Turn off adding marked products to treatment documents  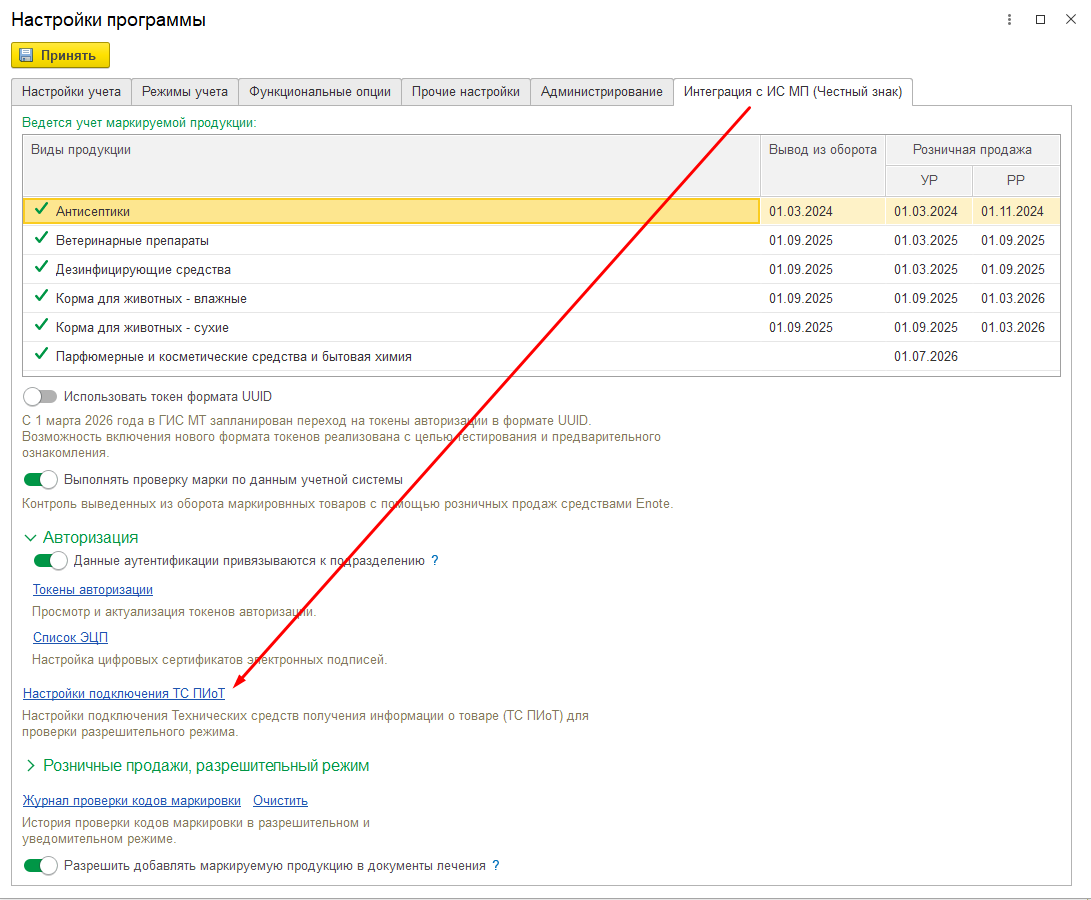point(40,865)
